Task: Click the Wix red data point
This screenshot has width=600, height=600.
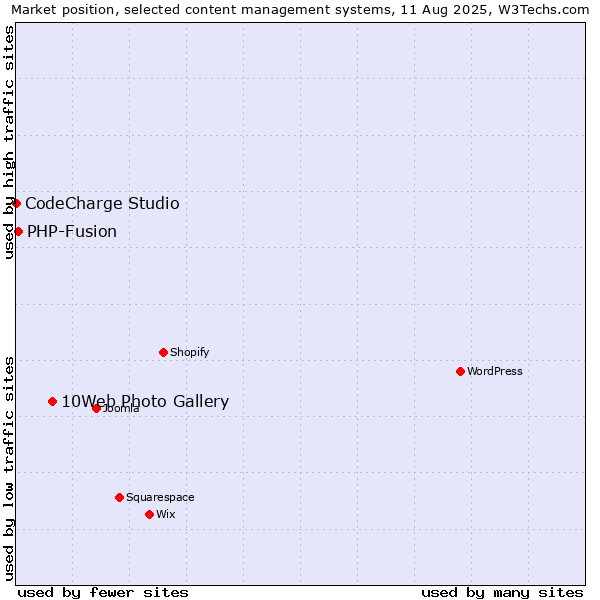Action: pos(150,515)
